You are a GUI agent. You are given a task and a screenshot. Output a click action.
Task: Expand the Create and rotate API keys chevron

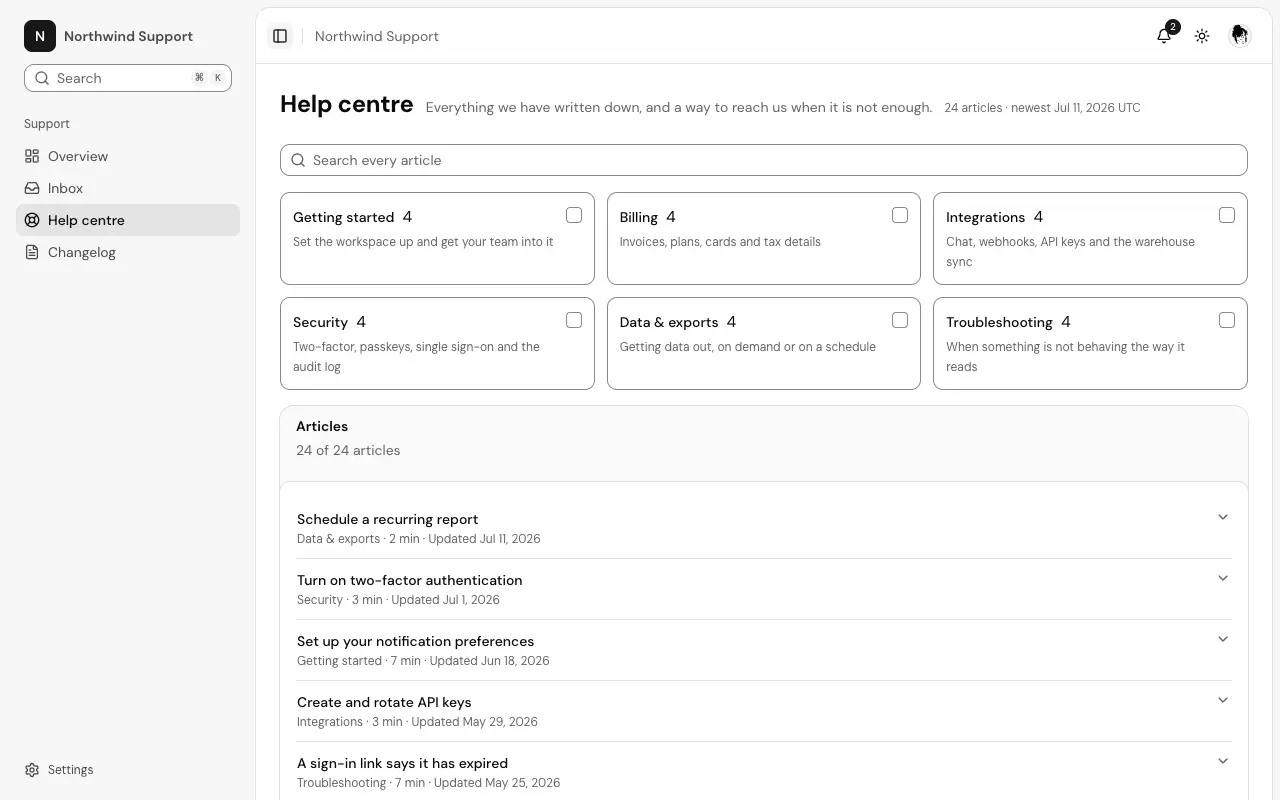click(x=1223, y=700)
